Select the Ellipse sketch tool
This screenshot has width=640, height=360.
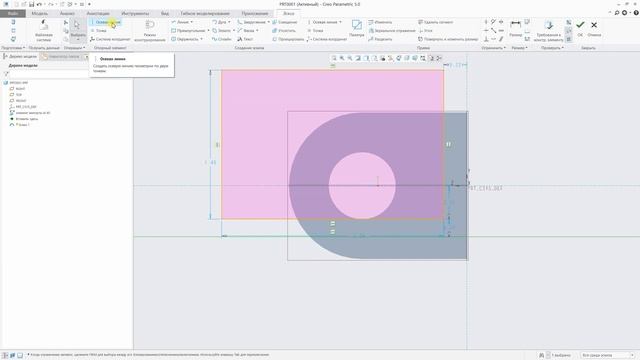[221, 31]
